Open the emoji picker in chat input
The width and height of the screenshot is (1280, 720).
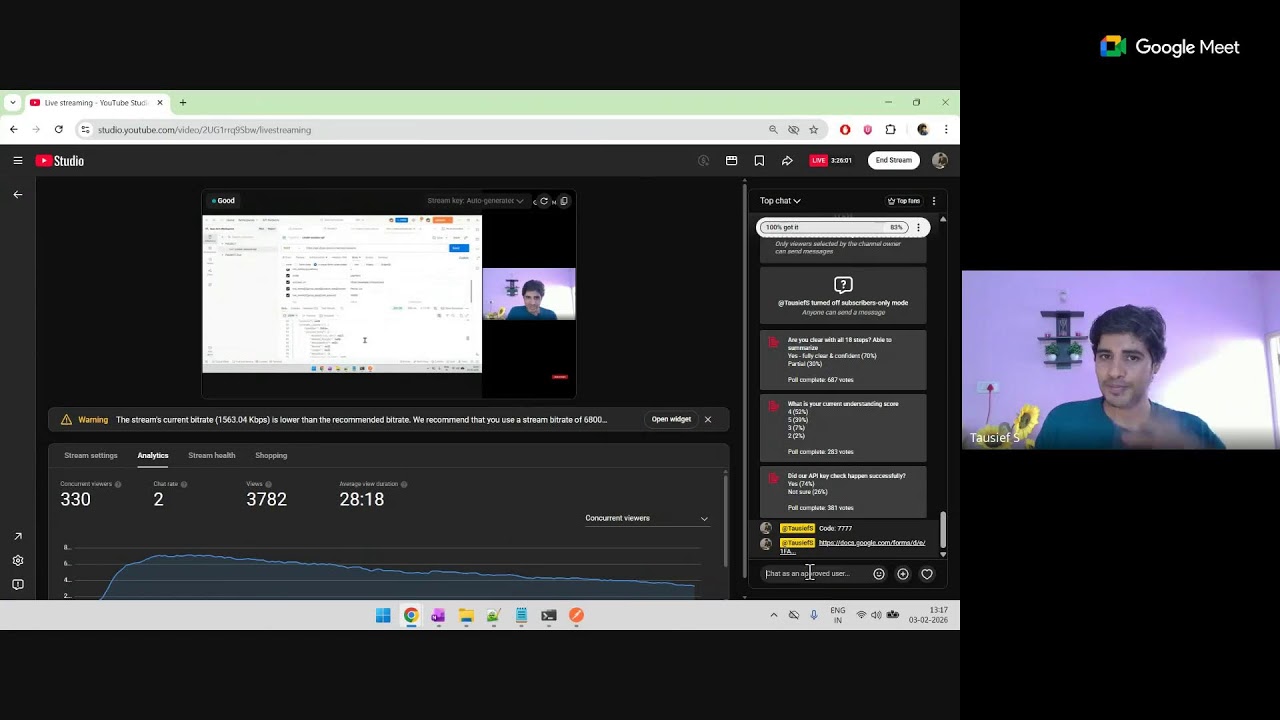point(879,574)
